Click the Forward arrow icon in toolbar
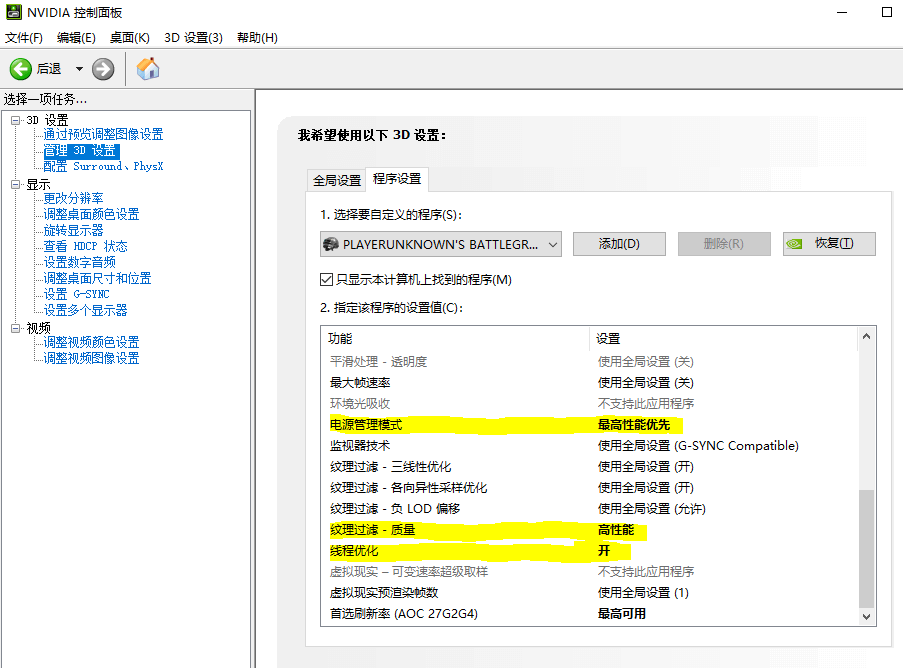The image size is (903, 668). [x=103, y=69]
